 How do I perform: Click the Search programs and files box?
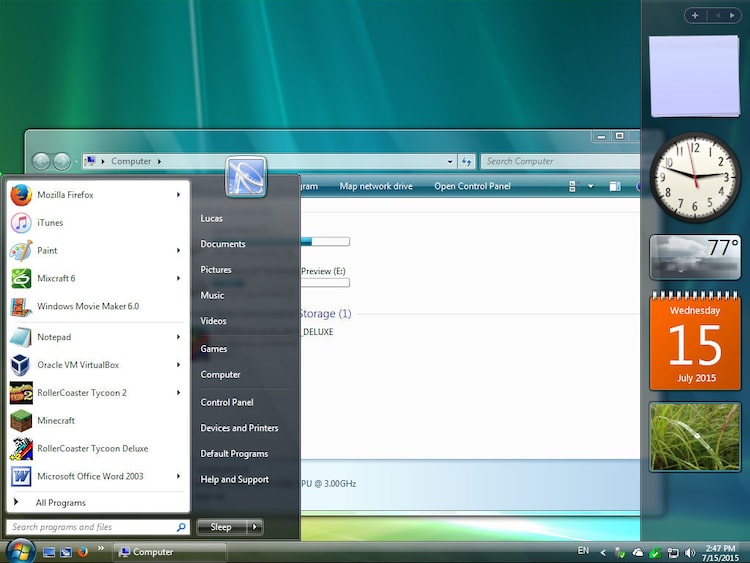click(90, 527)
